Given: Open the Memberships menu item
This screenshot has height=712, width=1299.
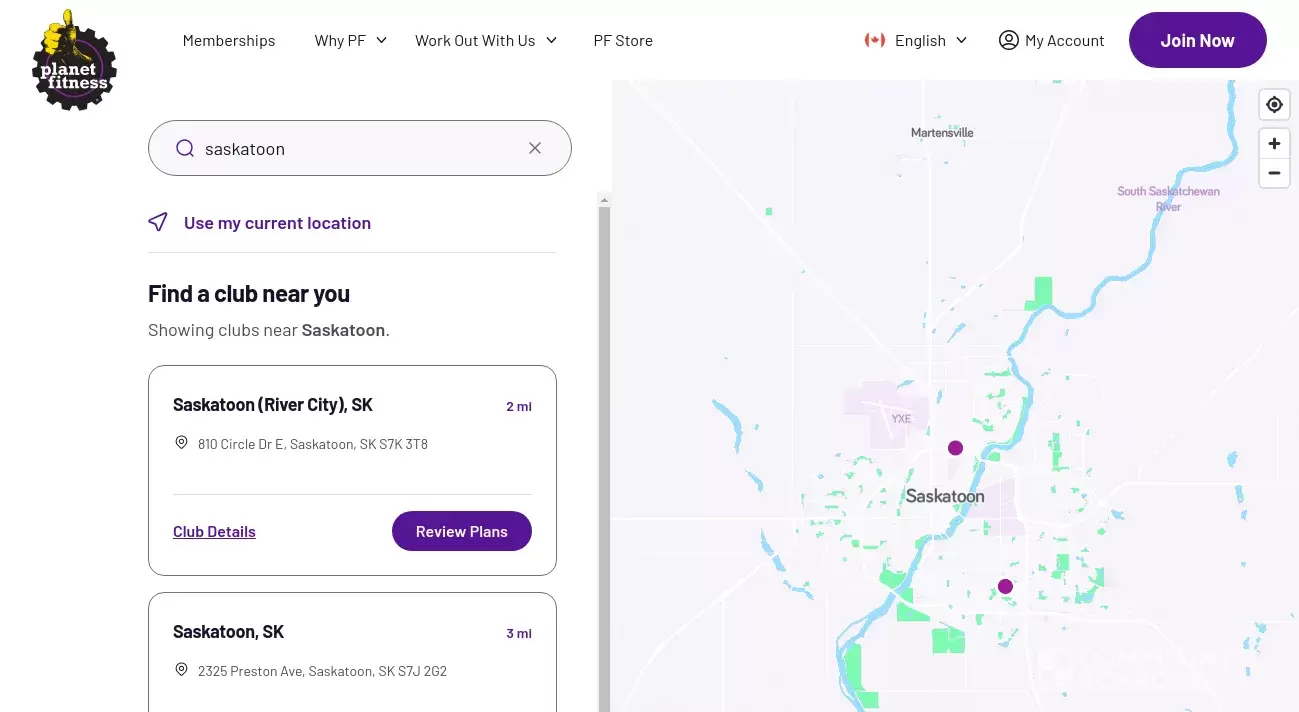Looking at the screenshot, I should coord(229,41).
